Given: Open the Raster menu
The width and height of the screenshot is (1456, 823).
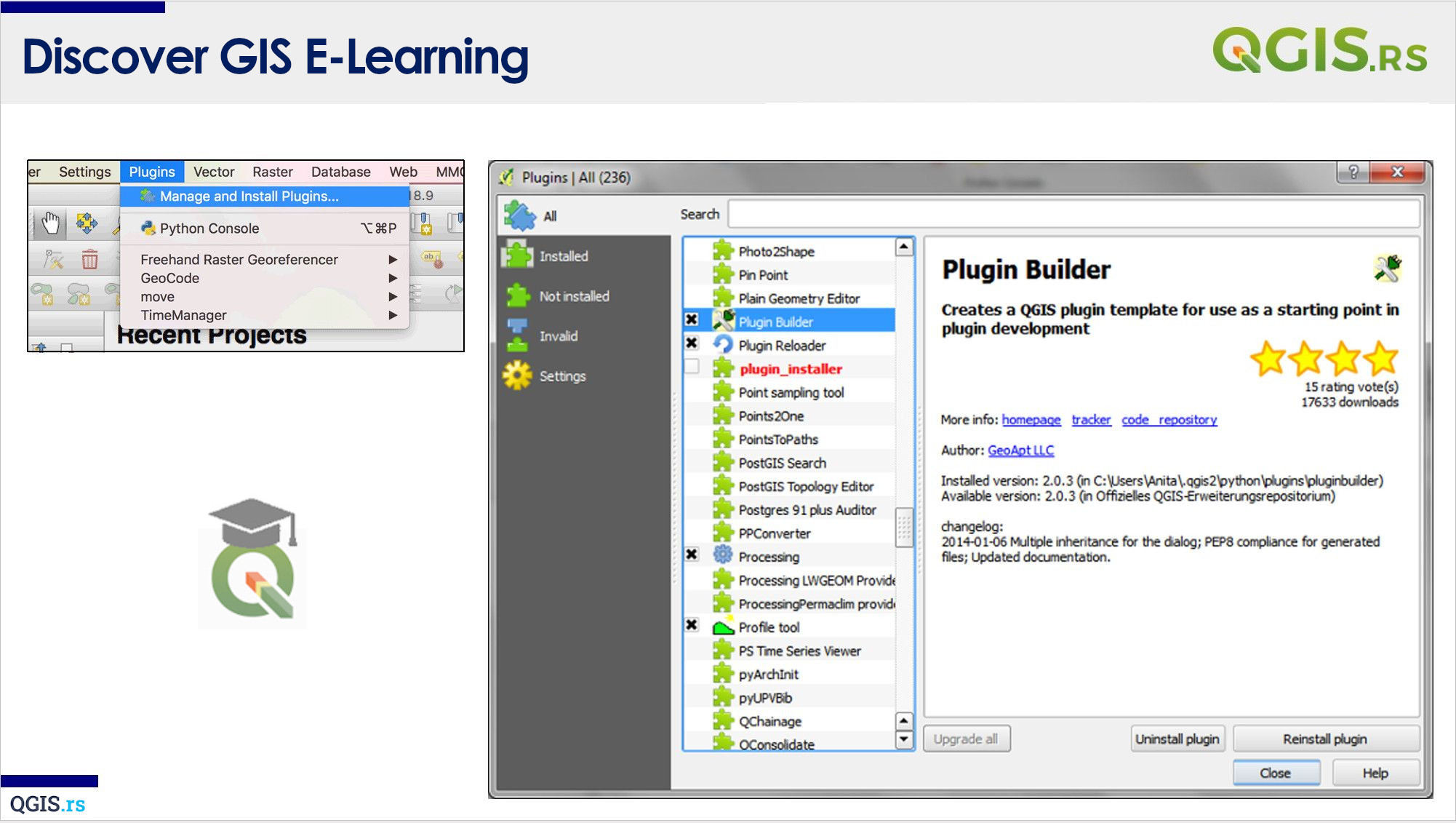Looking at the screenshot, I should (273, 172).
